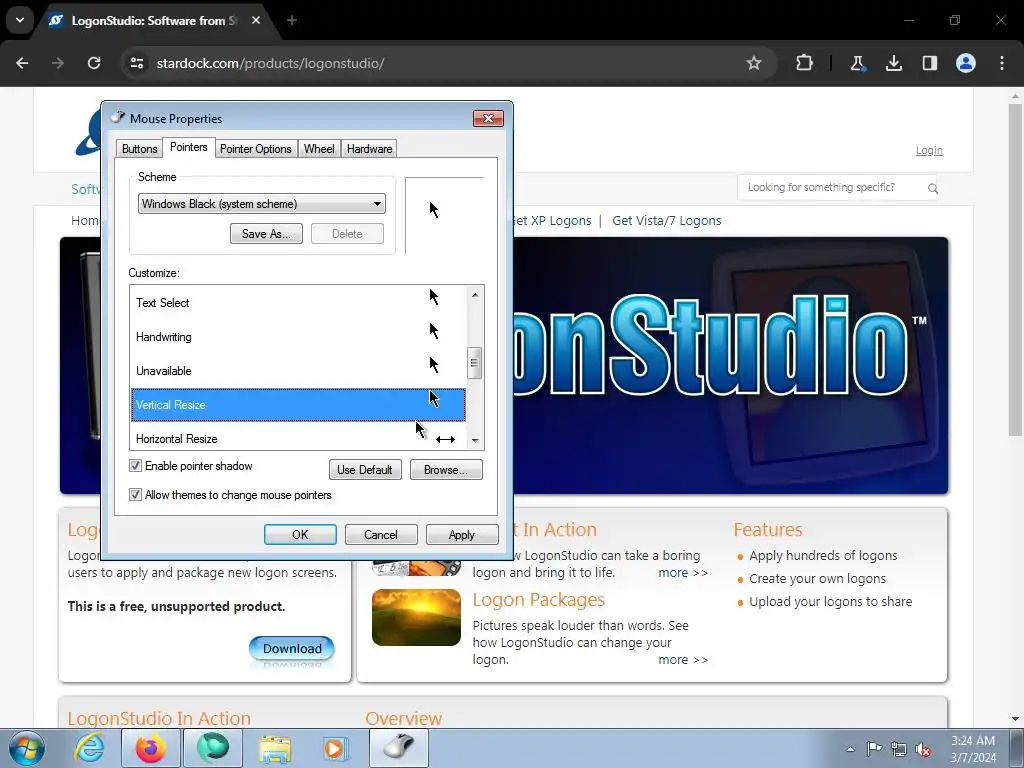This screenshot has height=768, width=1024.
Task: Click the browser forward arrow
Action: 58,63
